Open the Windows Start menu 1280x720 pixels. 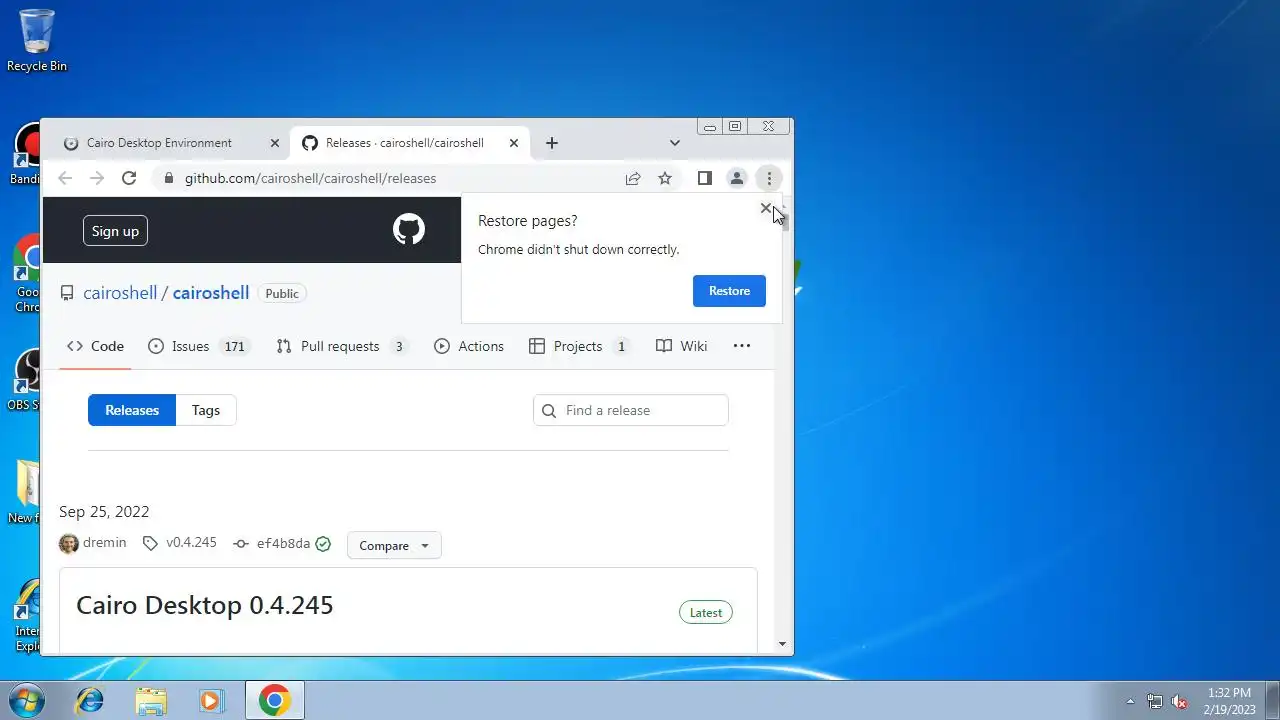(x=28, y=700)
